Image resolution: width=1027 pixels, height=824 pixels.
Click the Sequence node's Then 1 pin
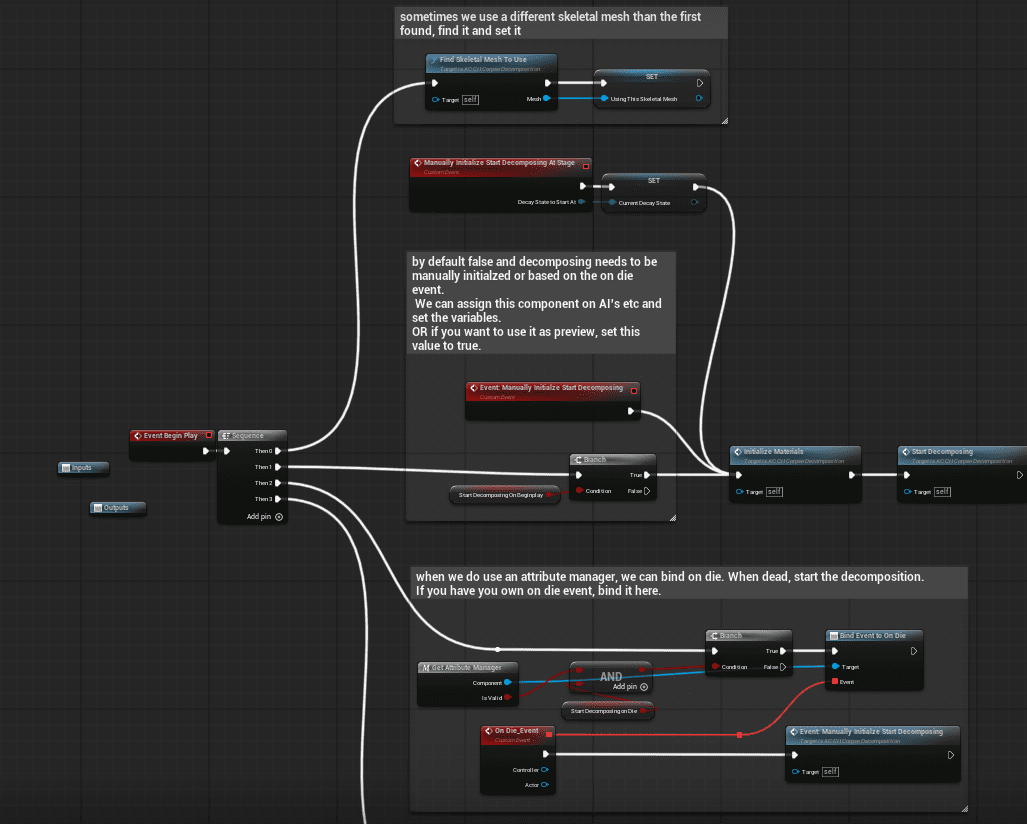[x=278, y=467]
